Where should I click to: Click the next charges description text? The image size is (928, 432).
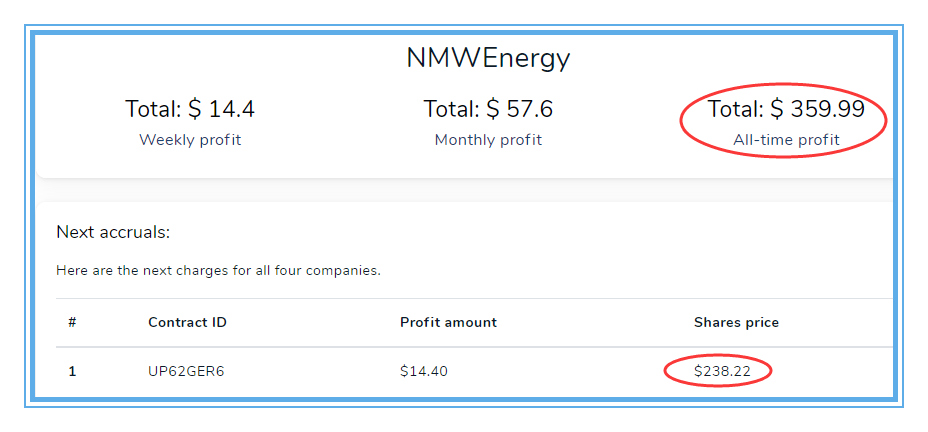click(x=218, y=271)
